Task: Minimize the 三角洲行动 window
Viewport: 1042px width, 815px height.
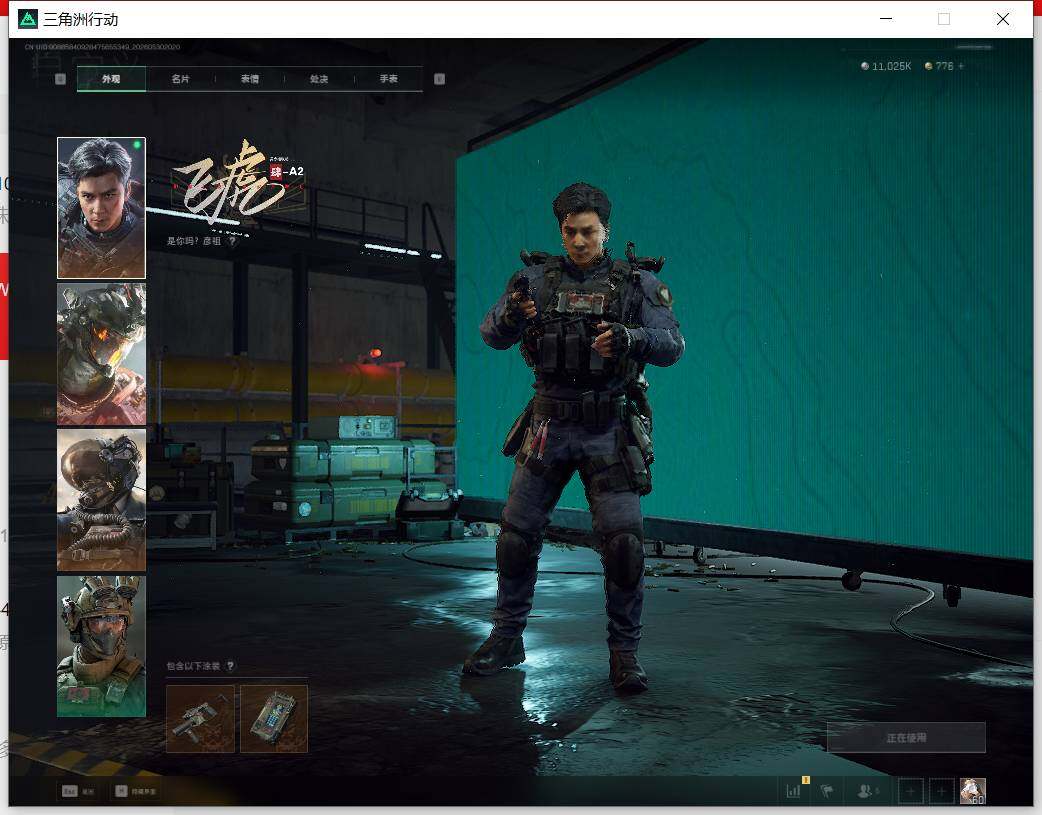Action: click(x=886, y=19)
